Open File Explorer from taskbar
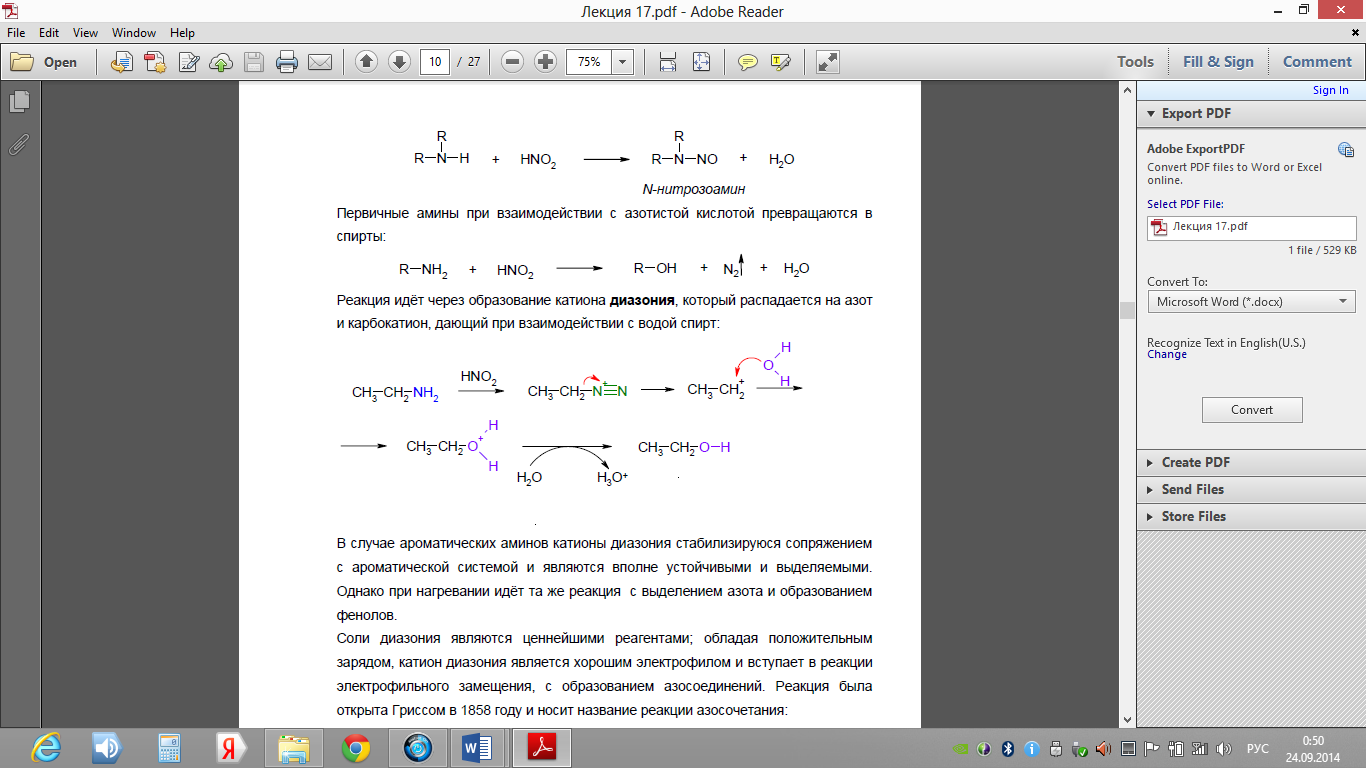Image resolution: width=1366 pixels, height=768 pixels. (293, 748)
